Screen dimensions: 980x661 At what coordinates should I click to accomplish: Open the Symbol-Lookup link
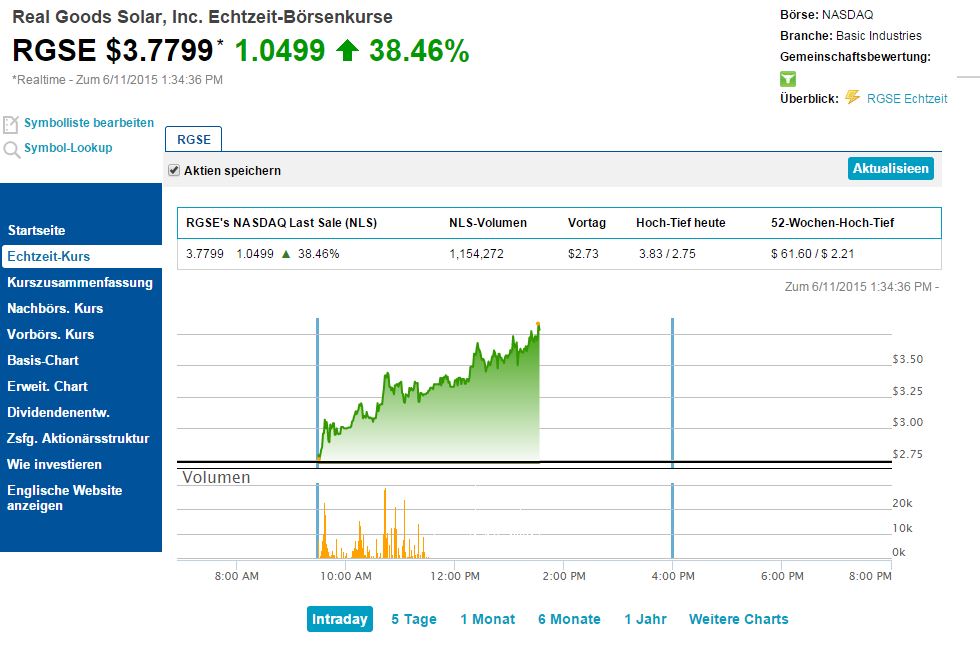point(68,148)
